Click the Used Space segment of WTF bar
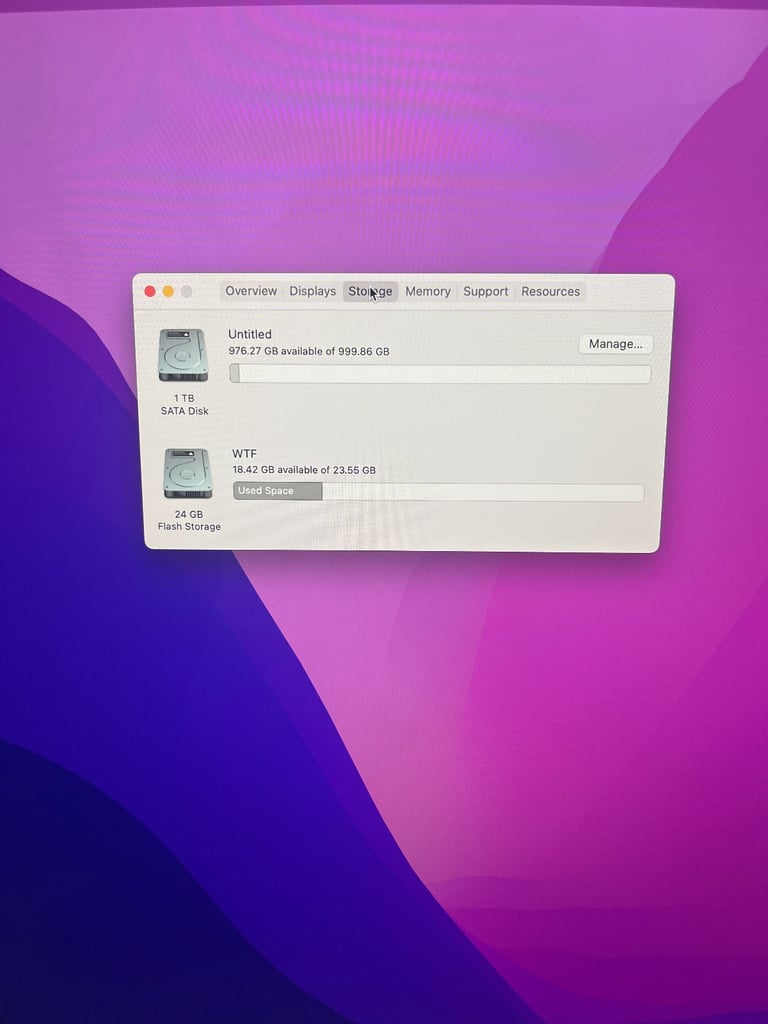 coord(278,491)
